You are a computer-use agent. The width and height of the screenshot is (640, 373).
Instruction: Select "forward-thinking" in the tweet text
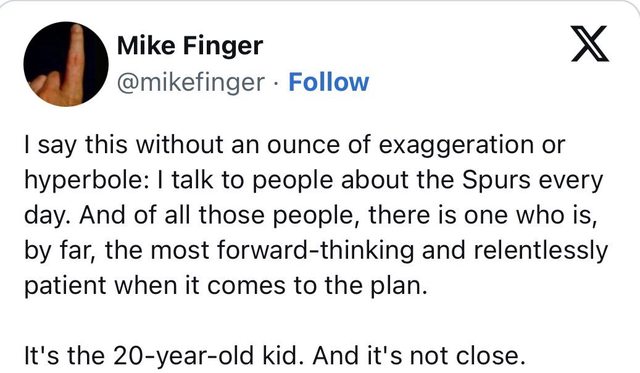(315, 251)
